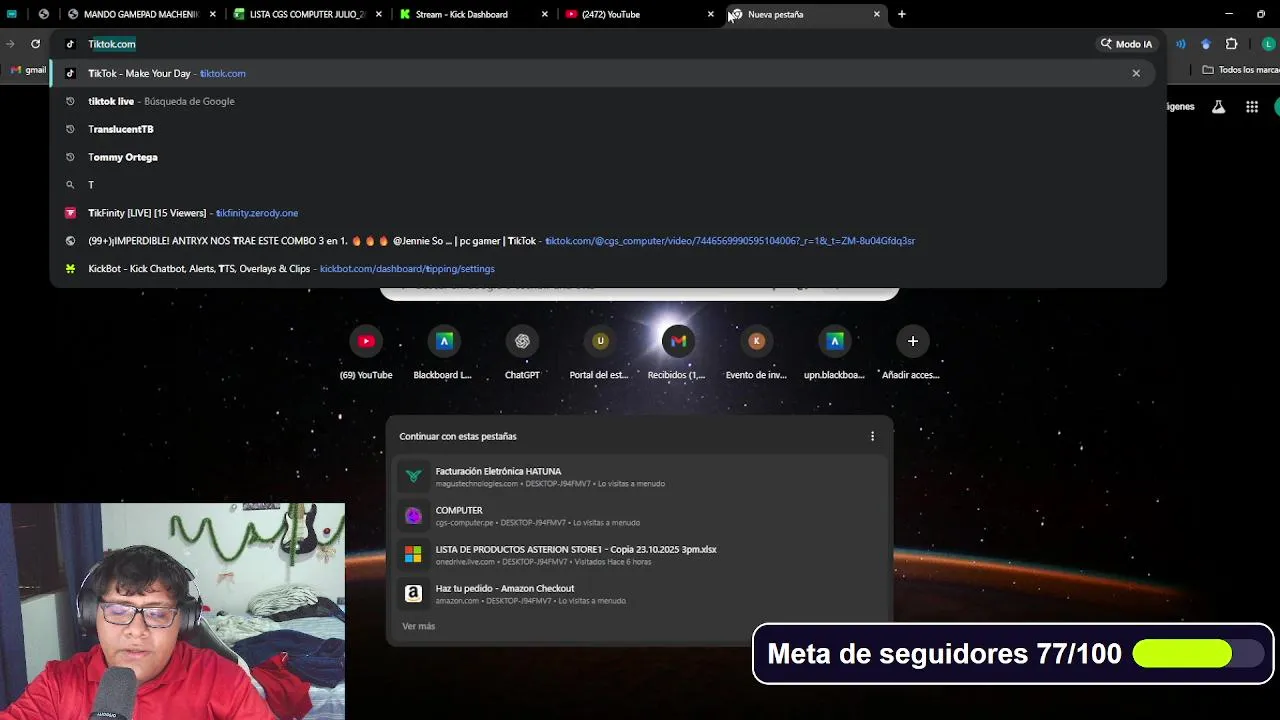
Task: Click the webcam overlay thumbnail
Action: [x=172, y=611]
